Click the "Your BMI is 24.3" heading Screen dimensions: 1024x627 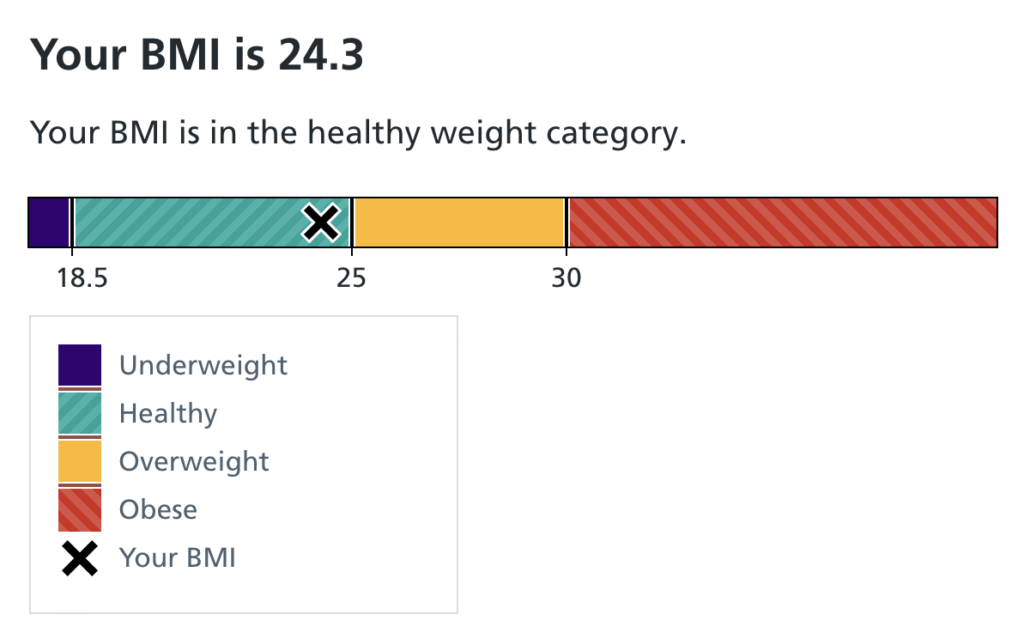pos(197,55)
